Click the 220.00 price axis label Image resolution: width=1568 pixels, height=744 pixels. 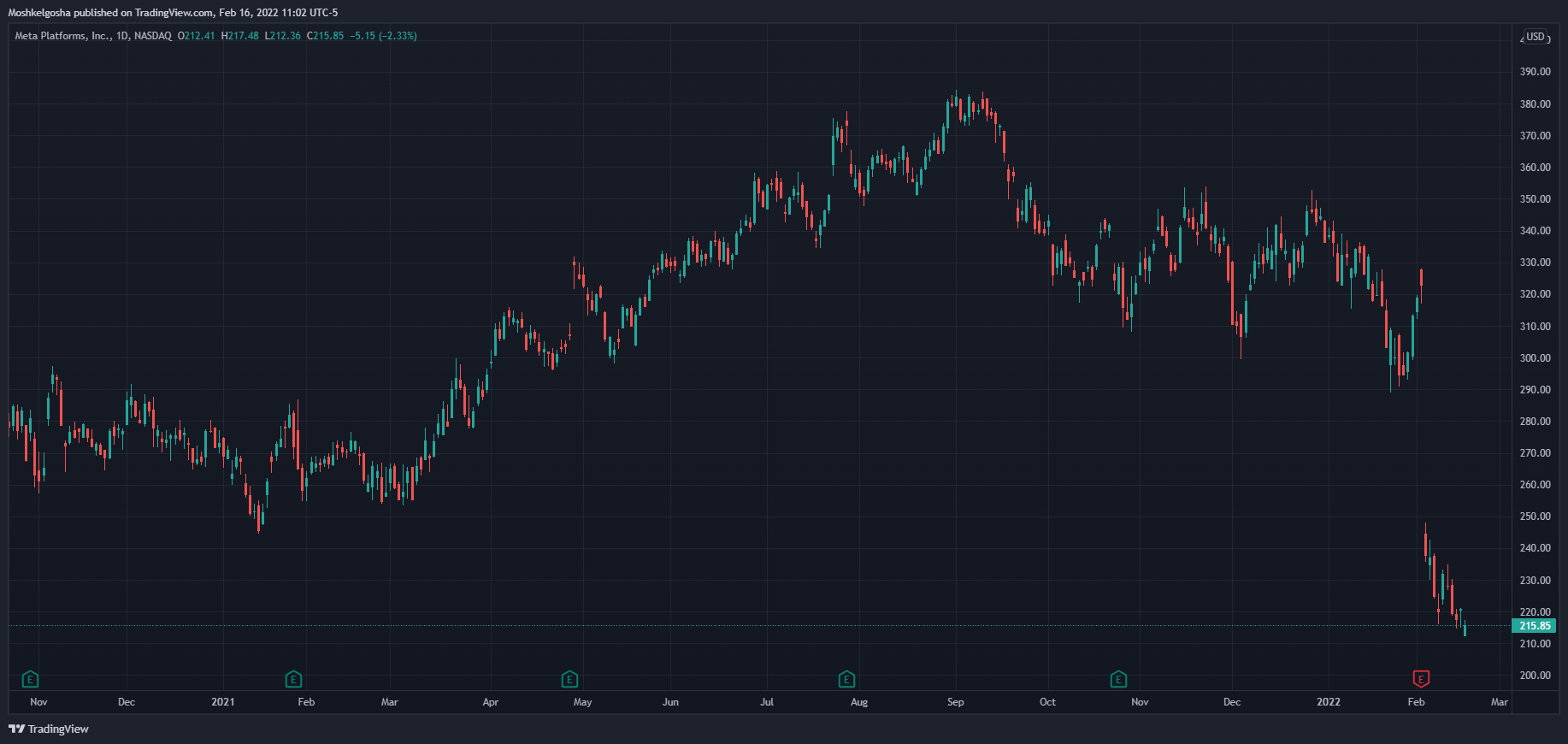(1535, 612)
